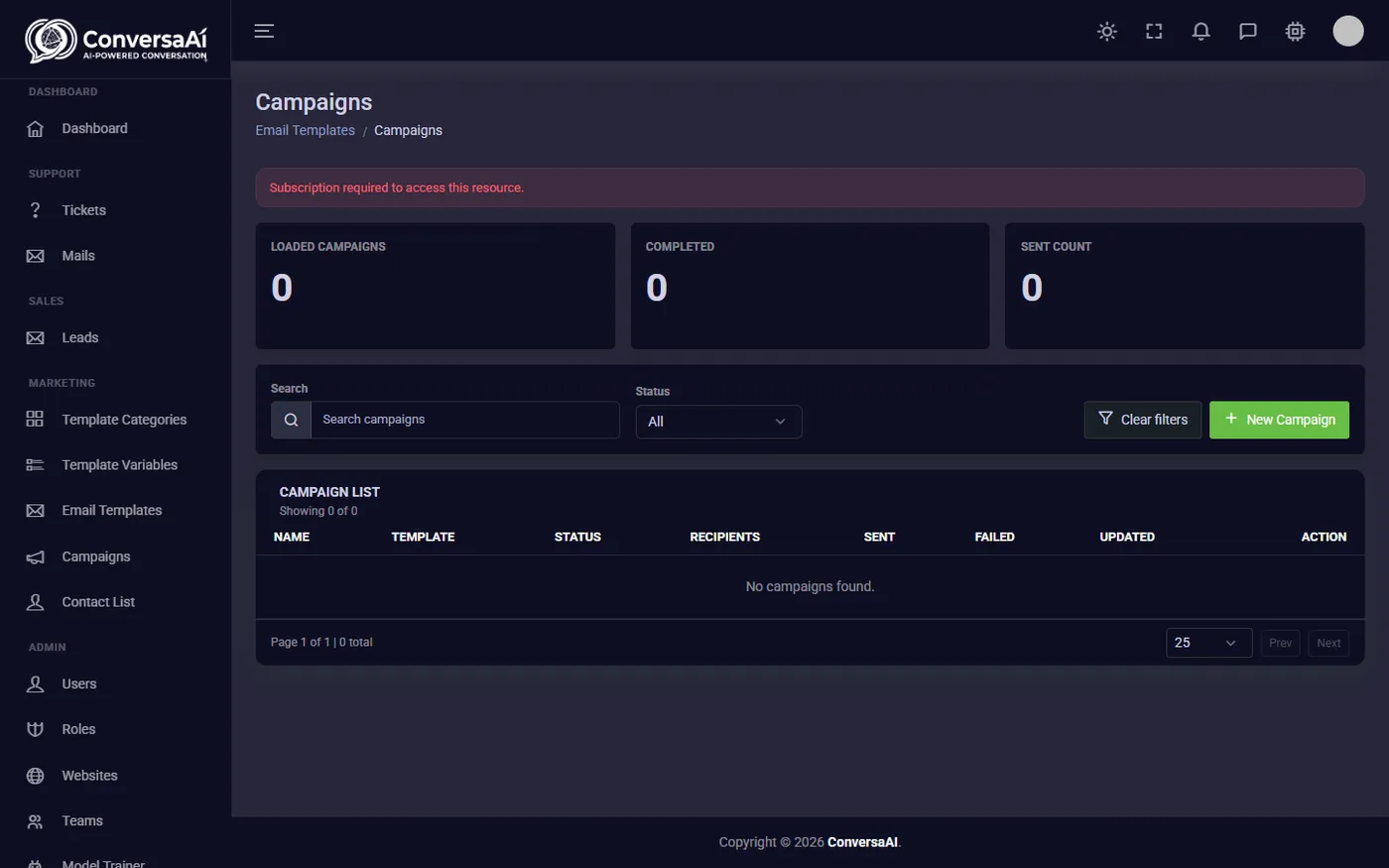1389x868 pixels.
Task: Open the notifications bell
Action: click(1200, 31)
